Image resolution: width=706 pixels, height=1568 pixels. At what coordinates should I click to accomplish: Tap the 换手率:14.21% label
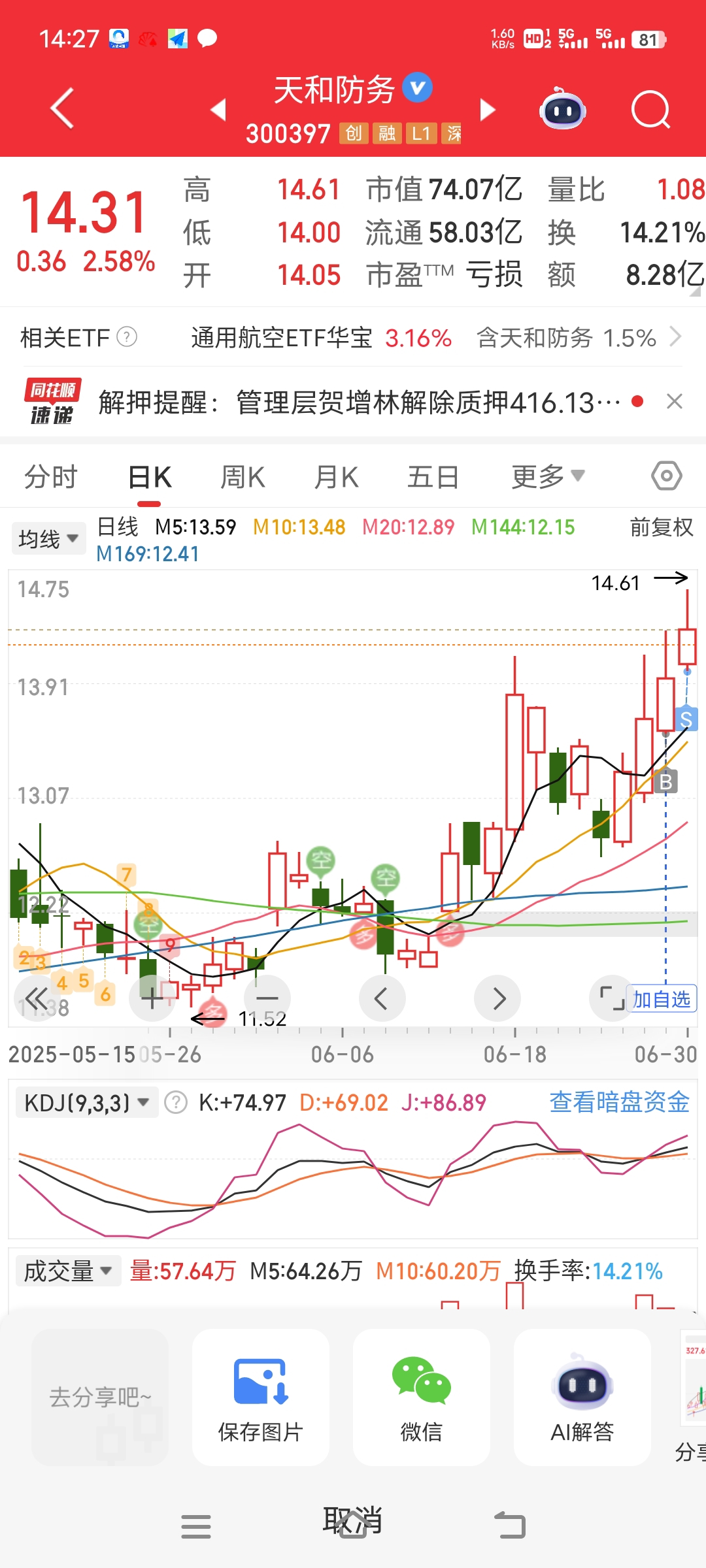click(x=588, y=1271)
